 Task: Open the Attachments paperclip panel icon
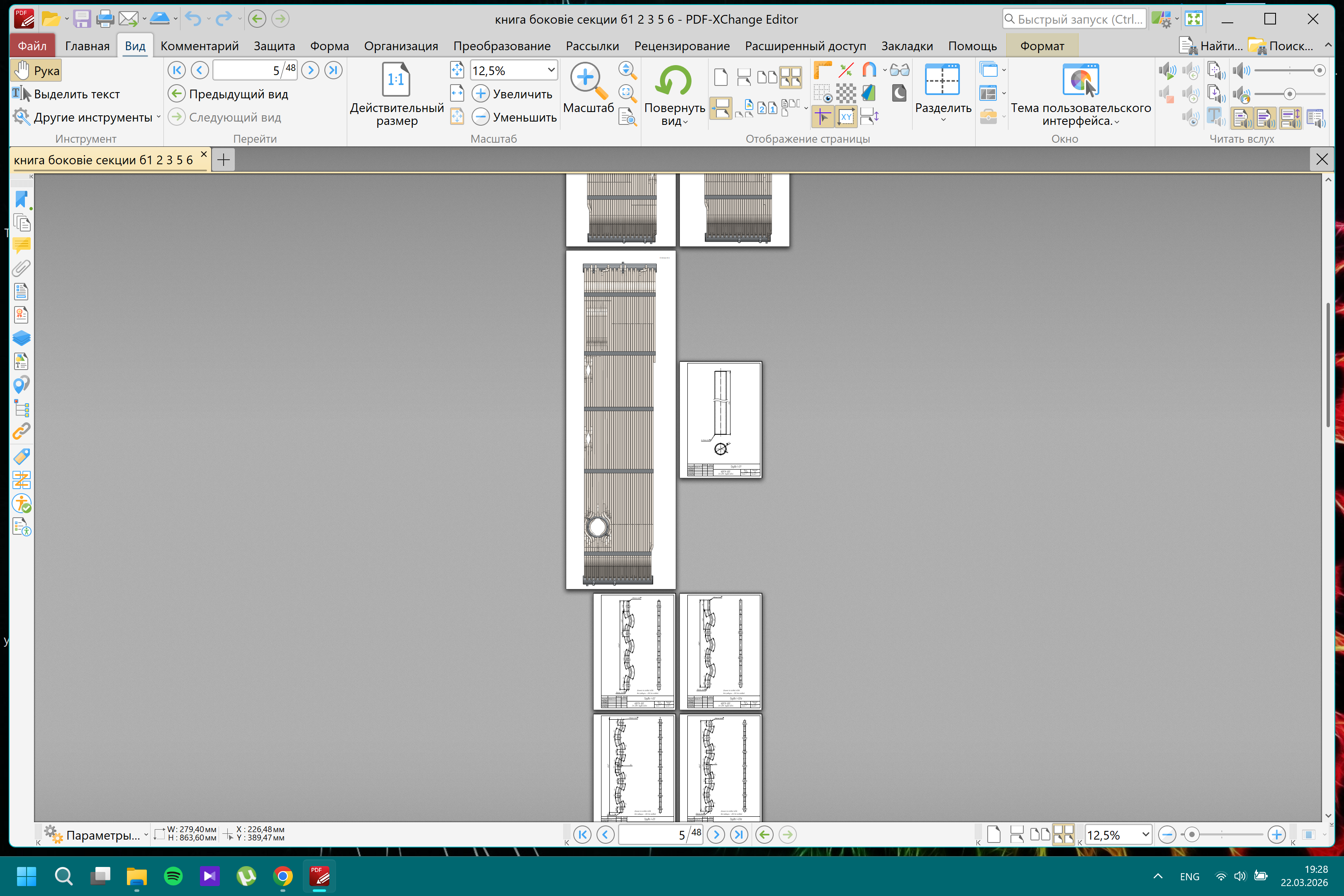click(x=21, y=268)
